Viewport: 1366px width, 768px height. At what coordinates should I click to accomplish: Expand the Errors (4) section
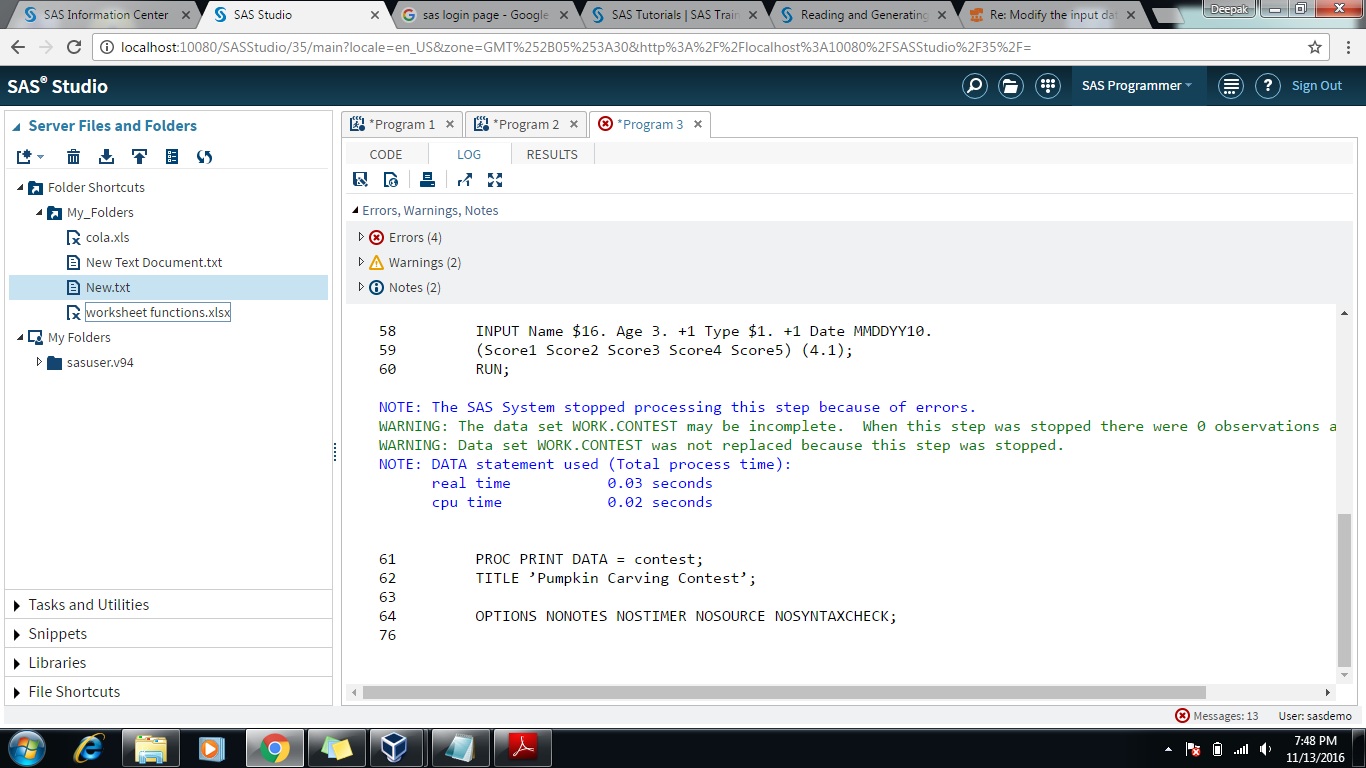361,237
